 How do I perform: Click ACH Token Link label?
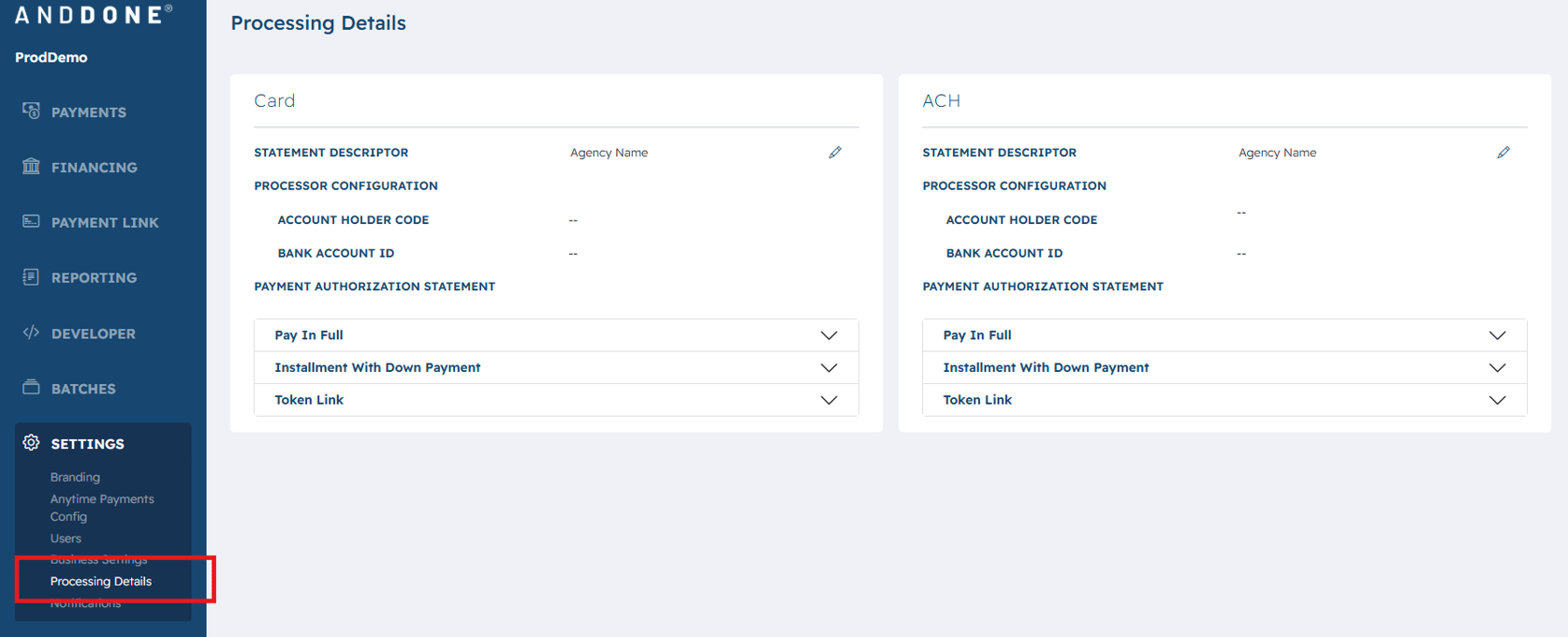[977, 400]
